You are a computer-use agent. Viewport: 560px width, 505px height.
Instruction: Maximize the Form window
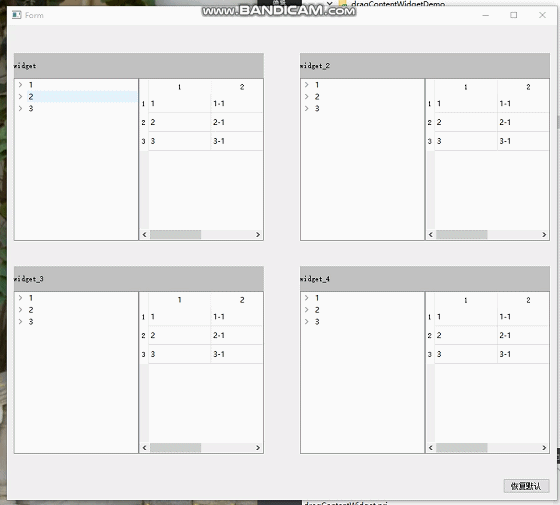[x=514, y=15]
